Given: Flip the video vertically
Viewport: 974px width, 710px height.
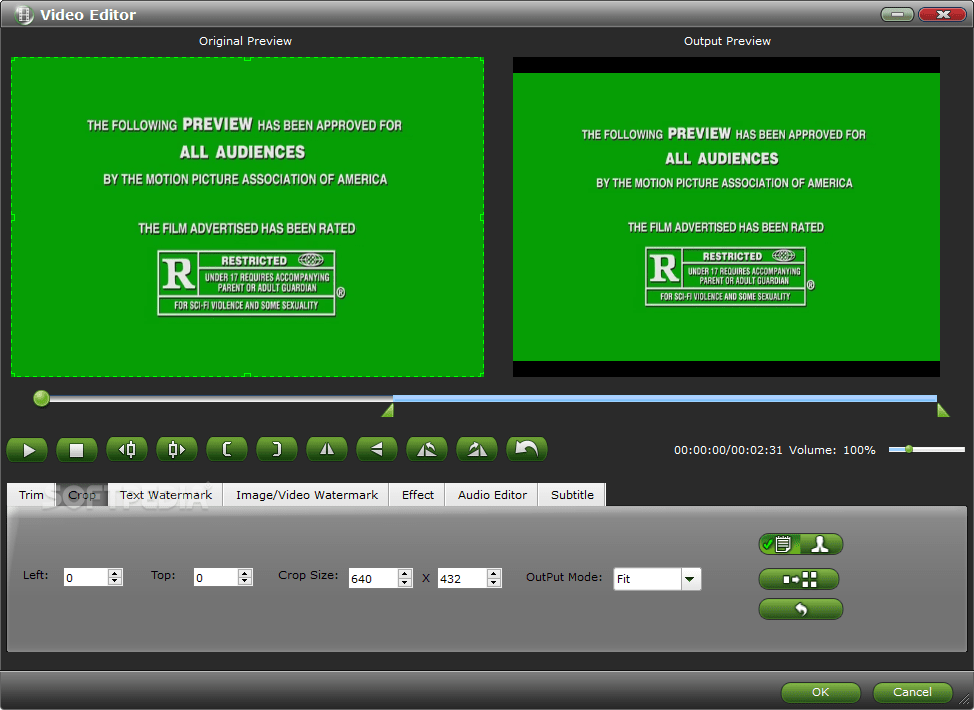Looking at the screenshot, I should click(x=376, y=449).
